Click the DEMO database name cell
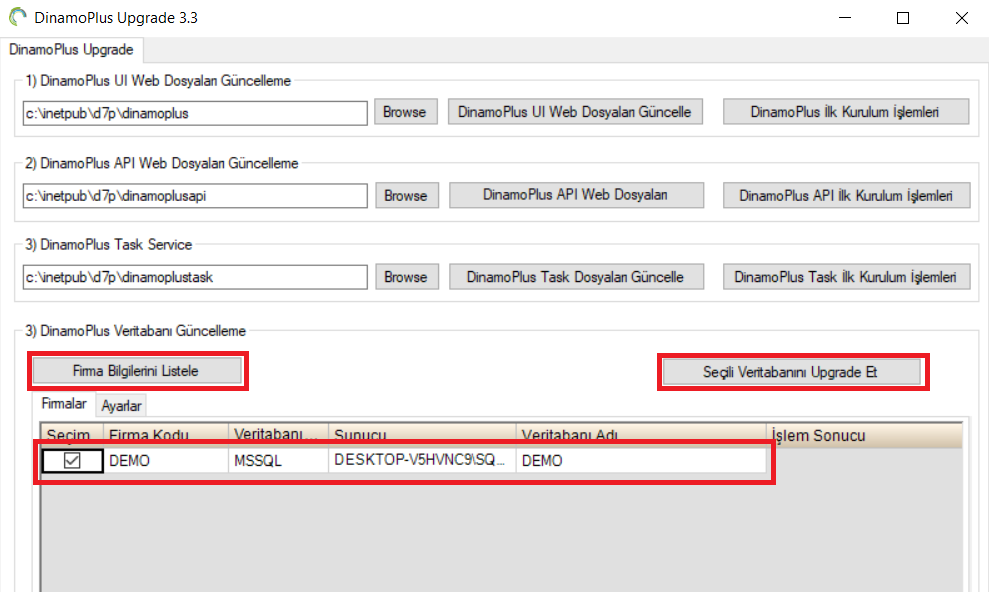The image size is (989, 592). (x=641, y=461)
